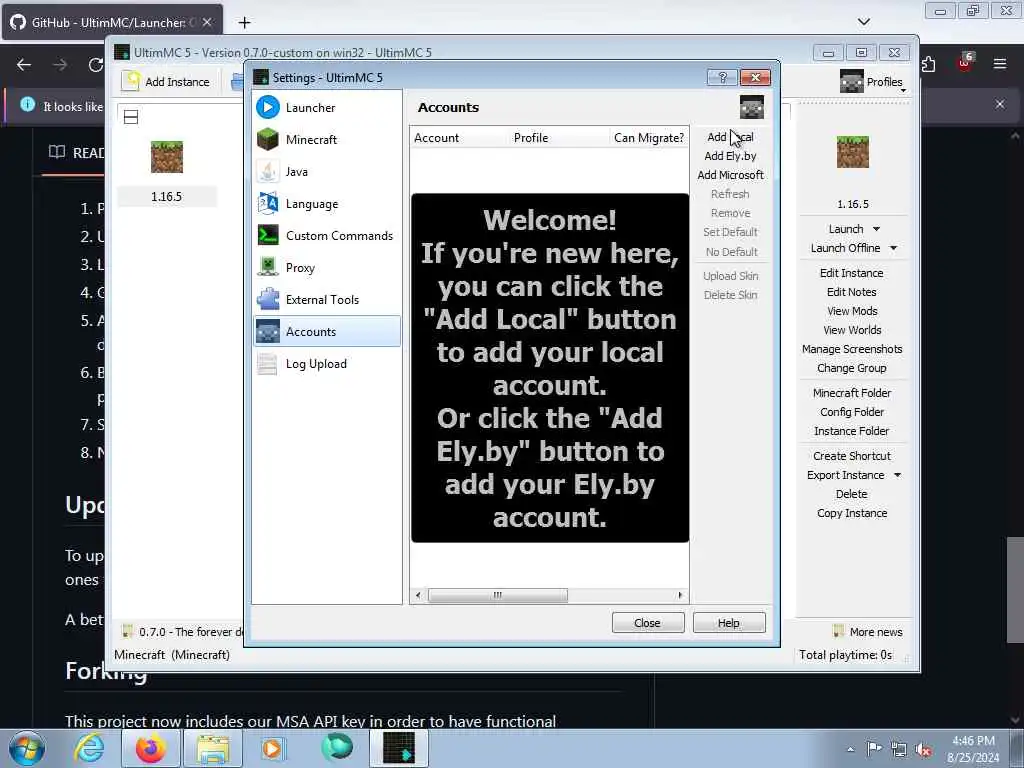1024x768 pixels.
Task: Open the Config Folder
Action: click(852, 411)
